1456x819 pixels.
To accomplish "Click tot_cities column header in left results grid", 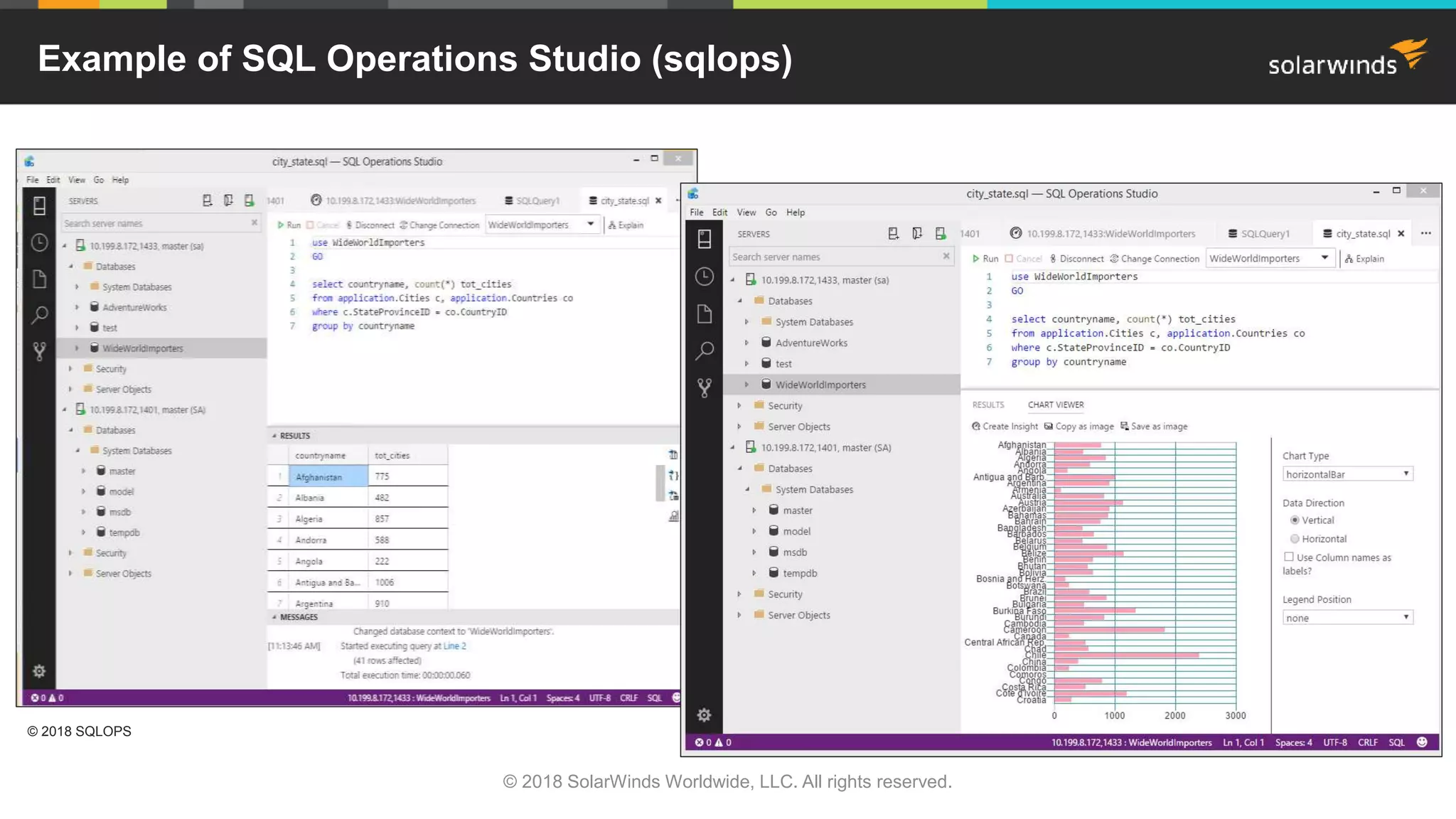I will pos(408,455).
